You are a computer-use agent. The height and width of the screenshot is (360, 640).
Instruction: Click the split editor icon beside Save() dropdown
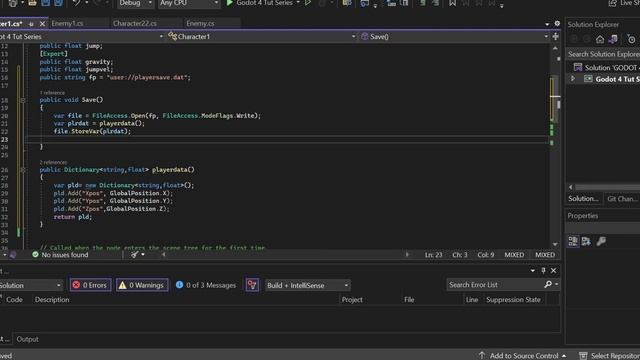pos(556,37)
